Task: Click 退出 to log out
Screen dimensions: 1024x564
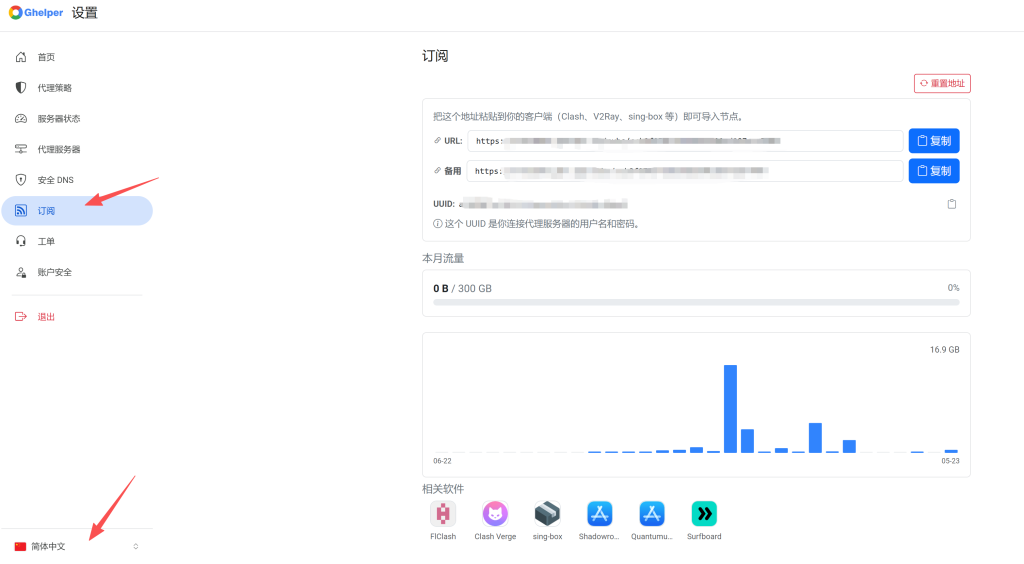Action: [77, 317]
